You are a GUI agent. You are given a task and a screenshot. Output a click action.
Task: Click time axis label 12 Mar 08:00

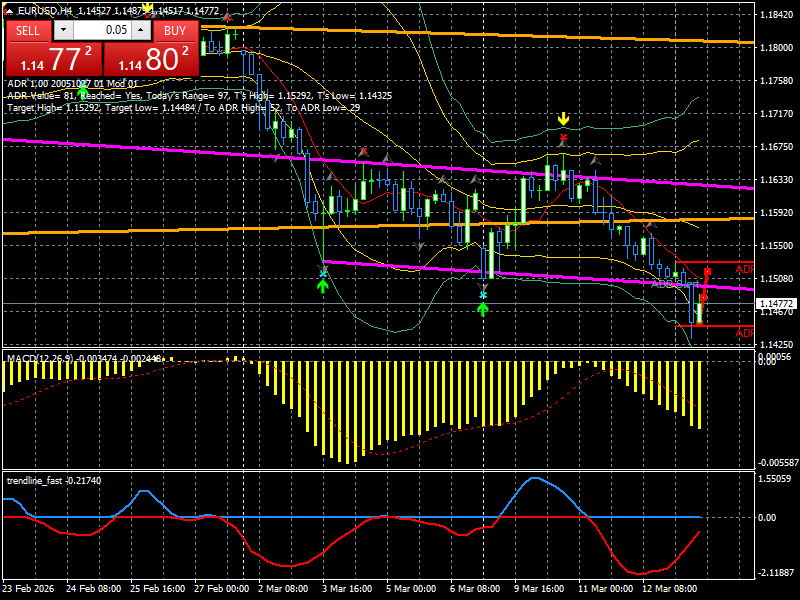(x=669, y=588)
